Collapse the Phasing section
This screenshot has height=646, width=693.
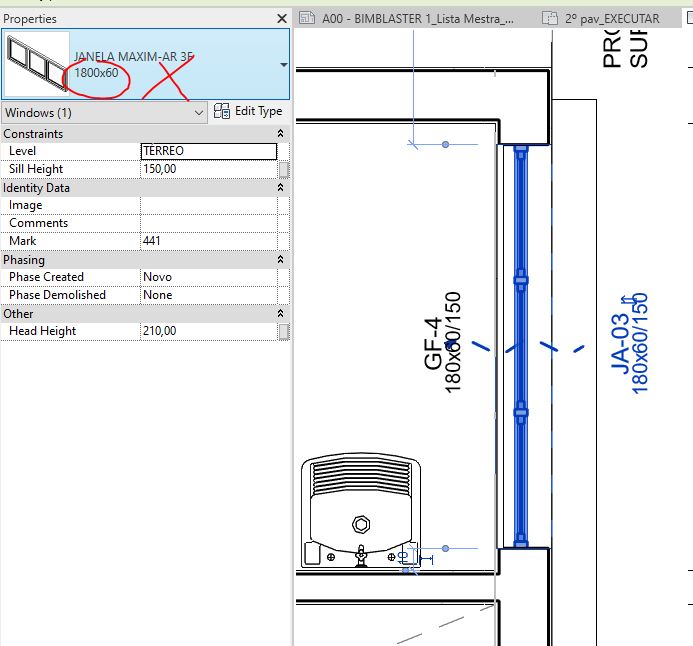pyautogui.click(x=280, y=260)
